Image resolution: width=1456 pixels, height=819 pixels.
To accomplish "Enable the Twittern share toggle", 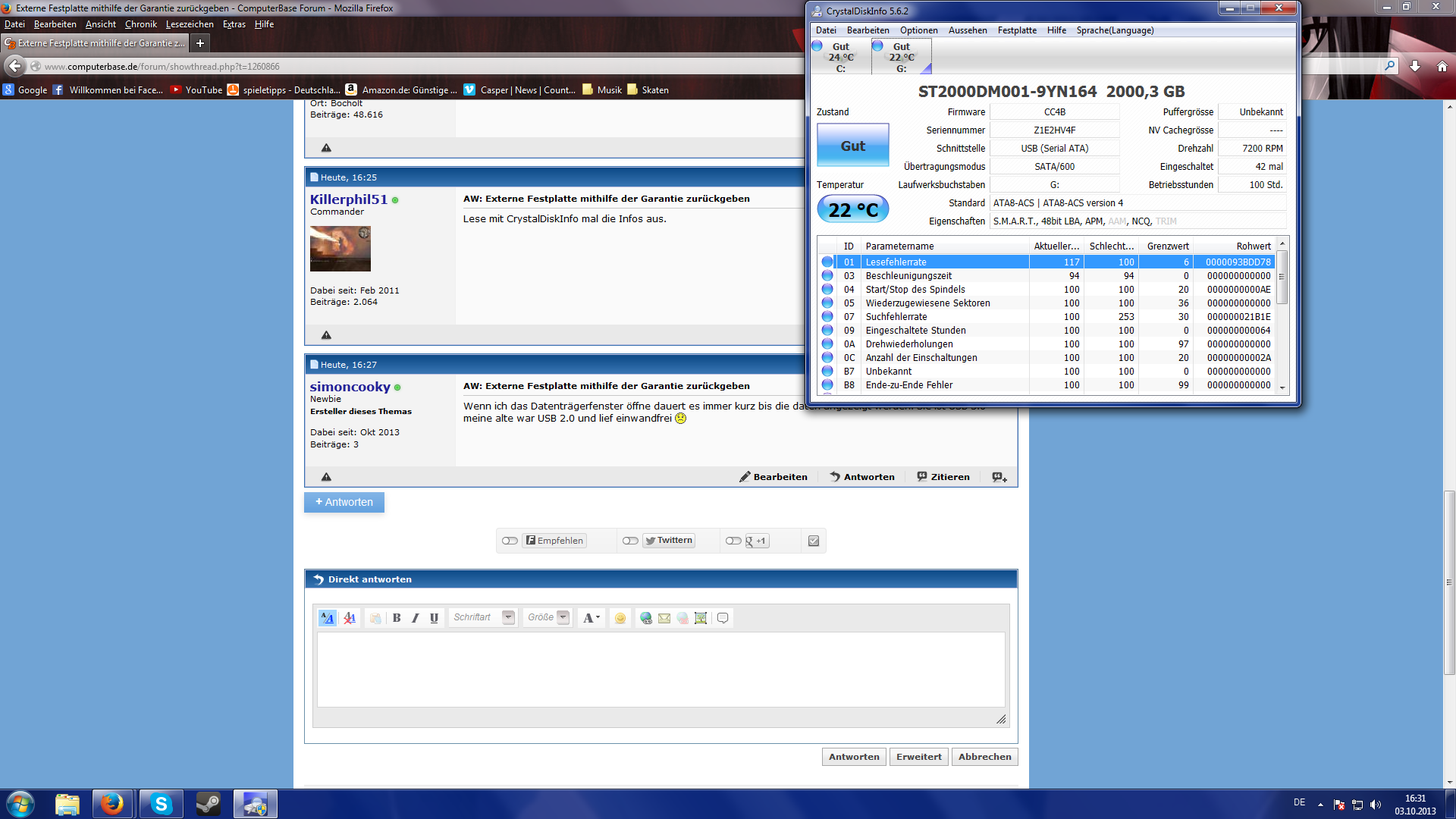I will (630, 541).
